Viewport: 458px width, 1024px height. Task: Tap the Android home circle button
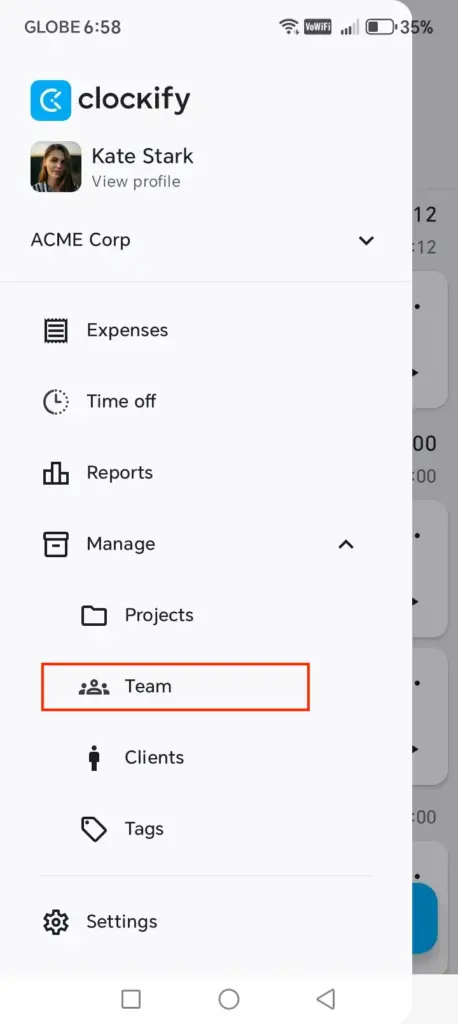pos(229,999)
